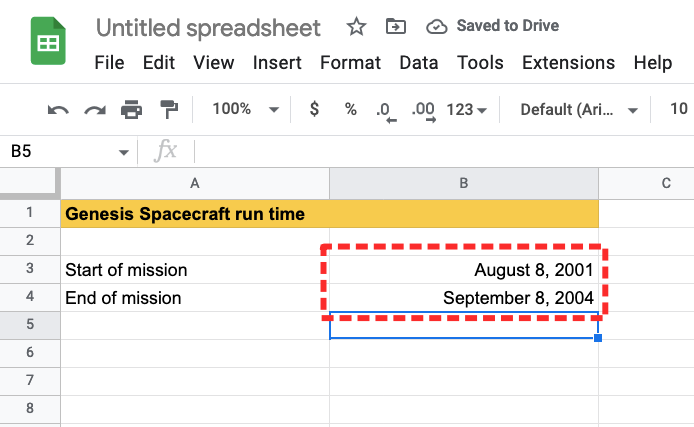Format as currency with dollar icon
The image size is (694, 427).
[x=314, y=109]
